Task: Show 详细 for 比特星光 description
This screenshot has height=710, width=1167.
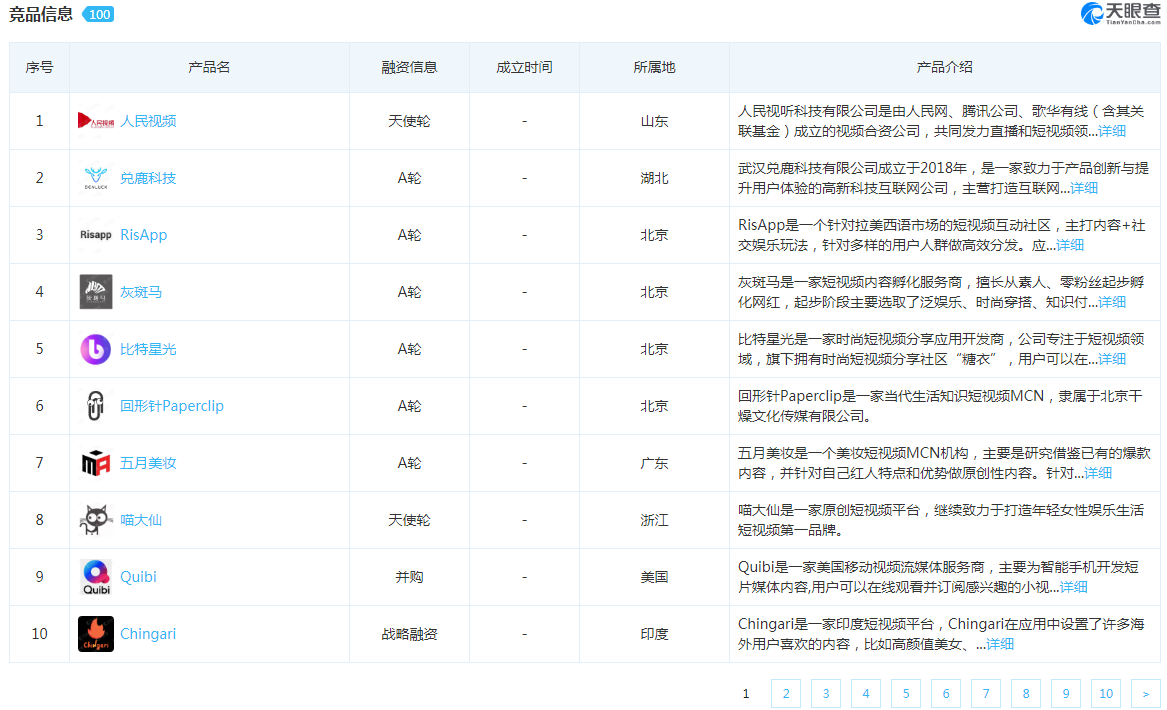Action: tap(1112, 359)
